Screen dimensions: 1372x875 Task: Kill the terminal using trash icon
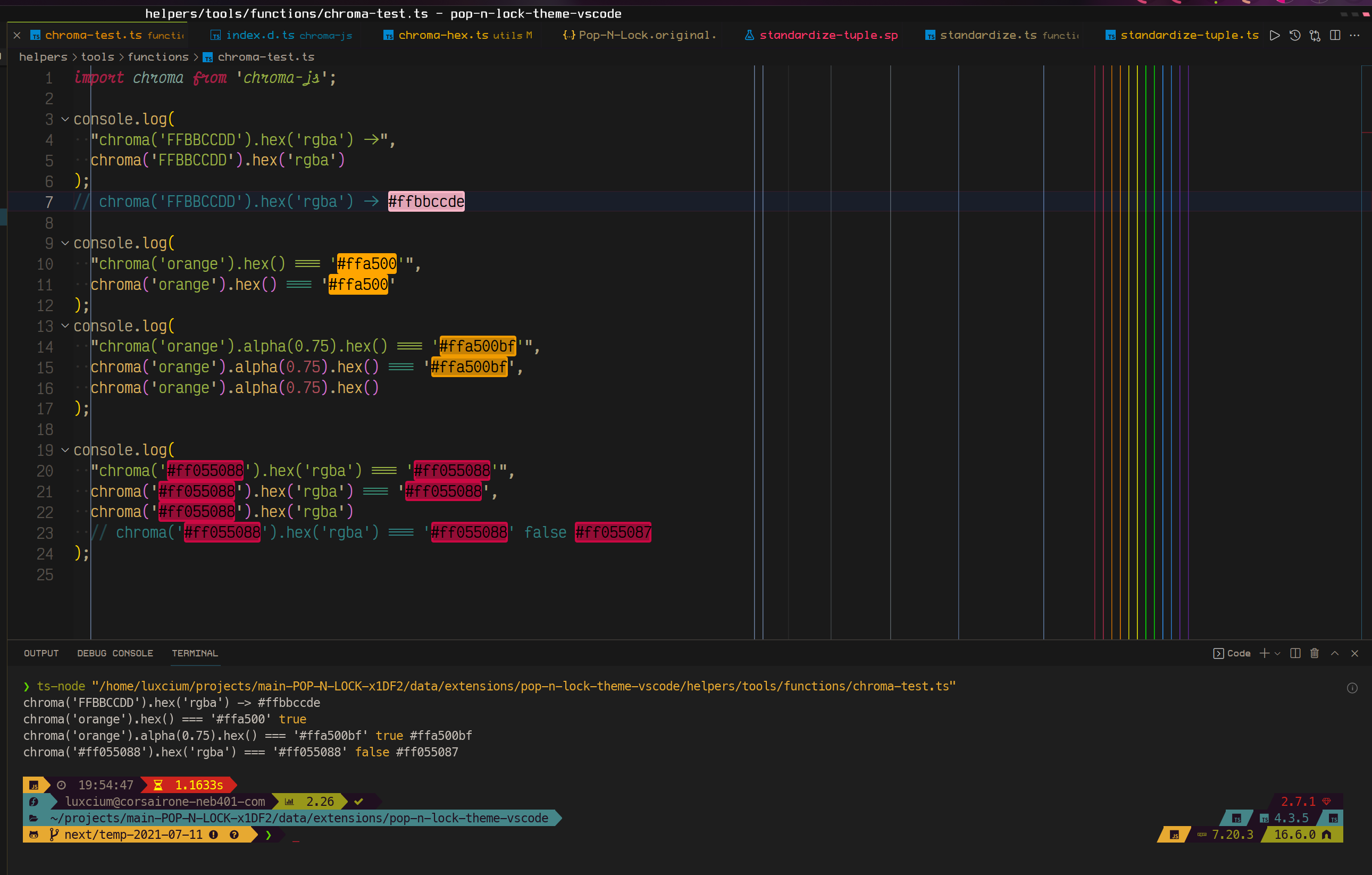(x=1314, y=653)
